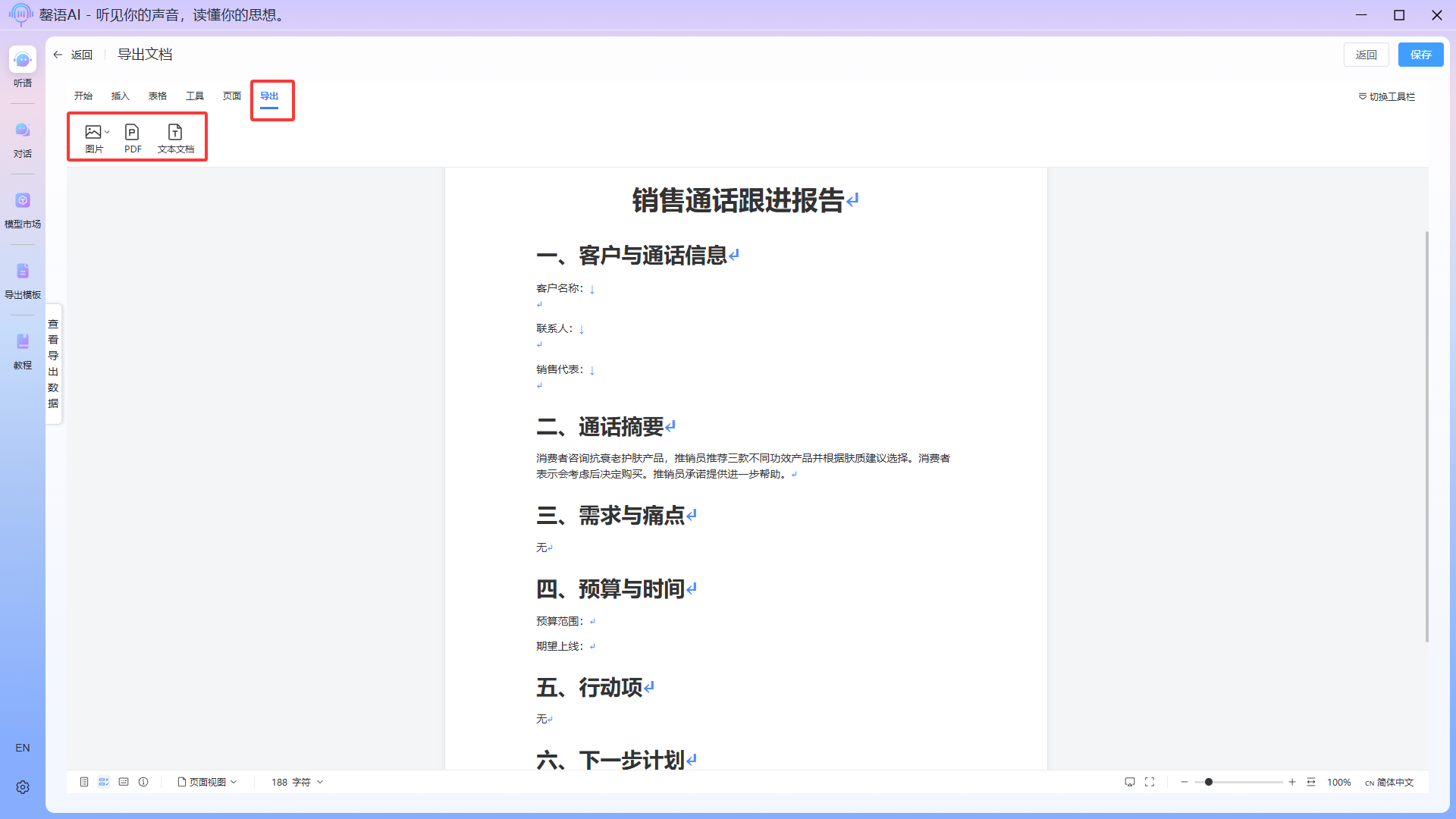Open the 简体中文 language selector
The height and width of the screenshot is (819, 1456).
[1389, 782]
